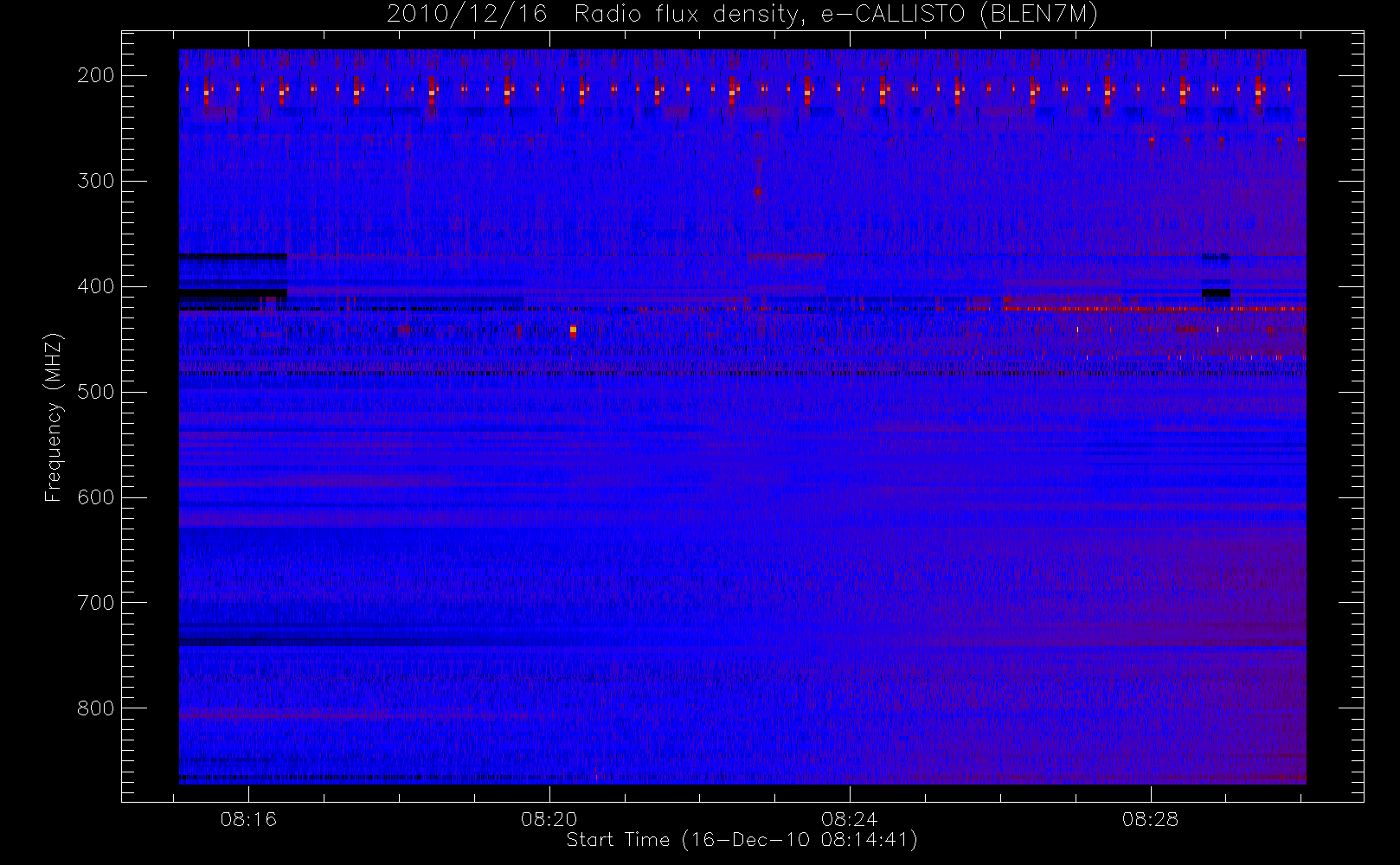Click the 400 frequency tick label
Image resolution: width=1400 pixels, height=865 pixels.
coord(96,286)
